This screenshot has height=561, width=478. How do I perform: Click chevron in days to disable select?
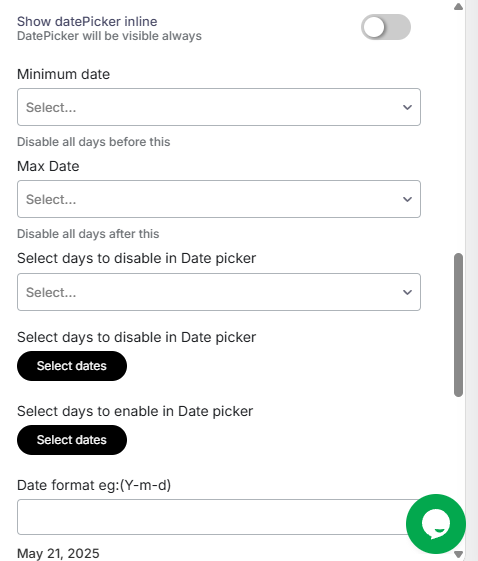pyautogui.click(x=407, y=292)
